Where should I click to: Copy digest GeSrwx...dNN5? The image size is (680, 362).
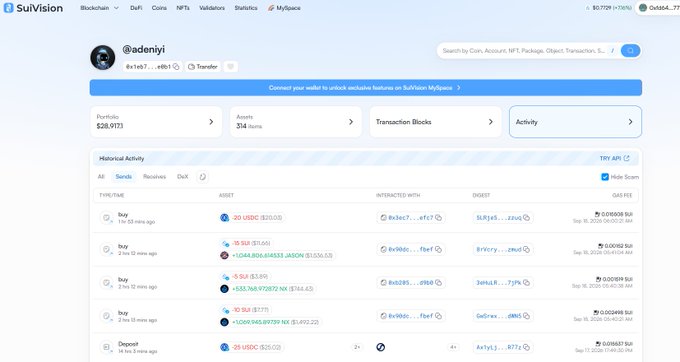pos(526,316)
